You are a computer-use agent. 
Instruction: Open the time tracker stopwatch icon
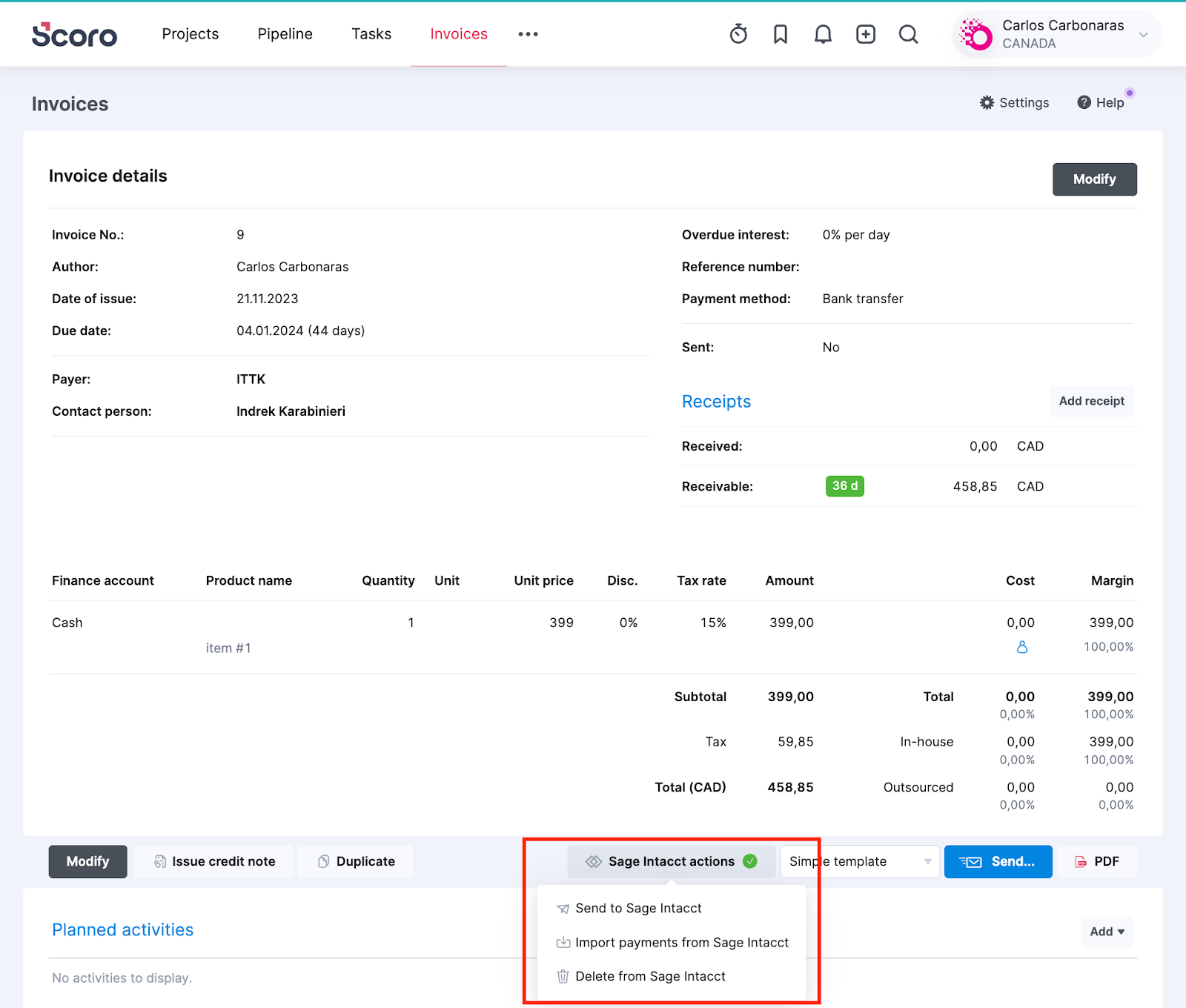738,34
